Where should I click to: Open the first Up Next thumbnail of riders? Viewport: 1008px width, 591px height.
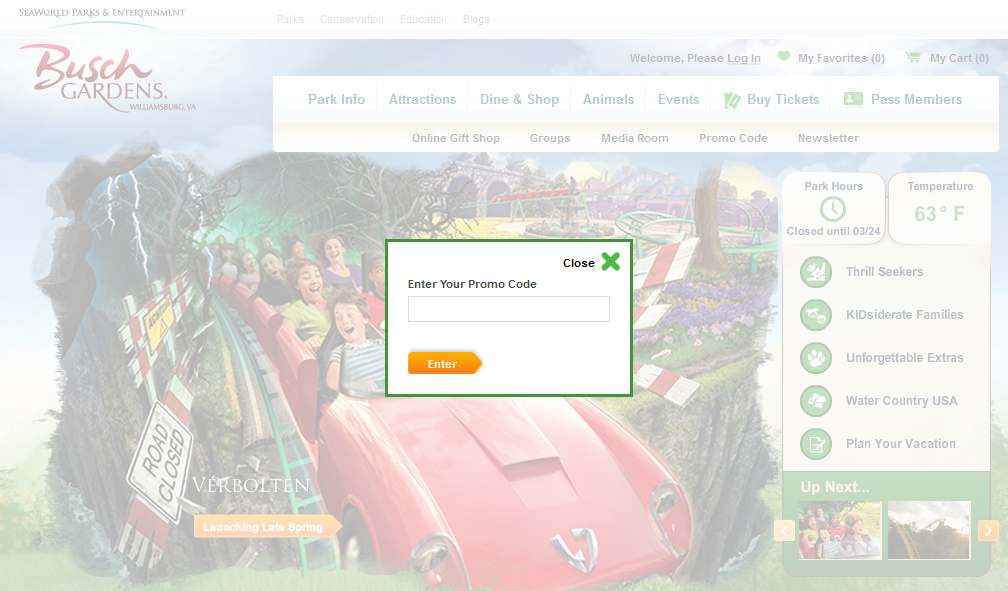click(x=840, y=531)
